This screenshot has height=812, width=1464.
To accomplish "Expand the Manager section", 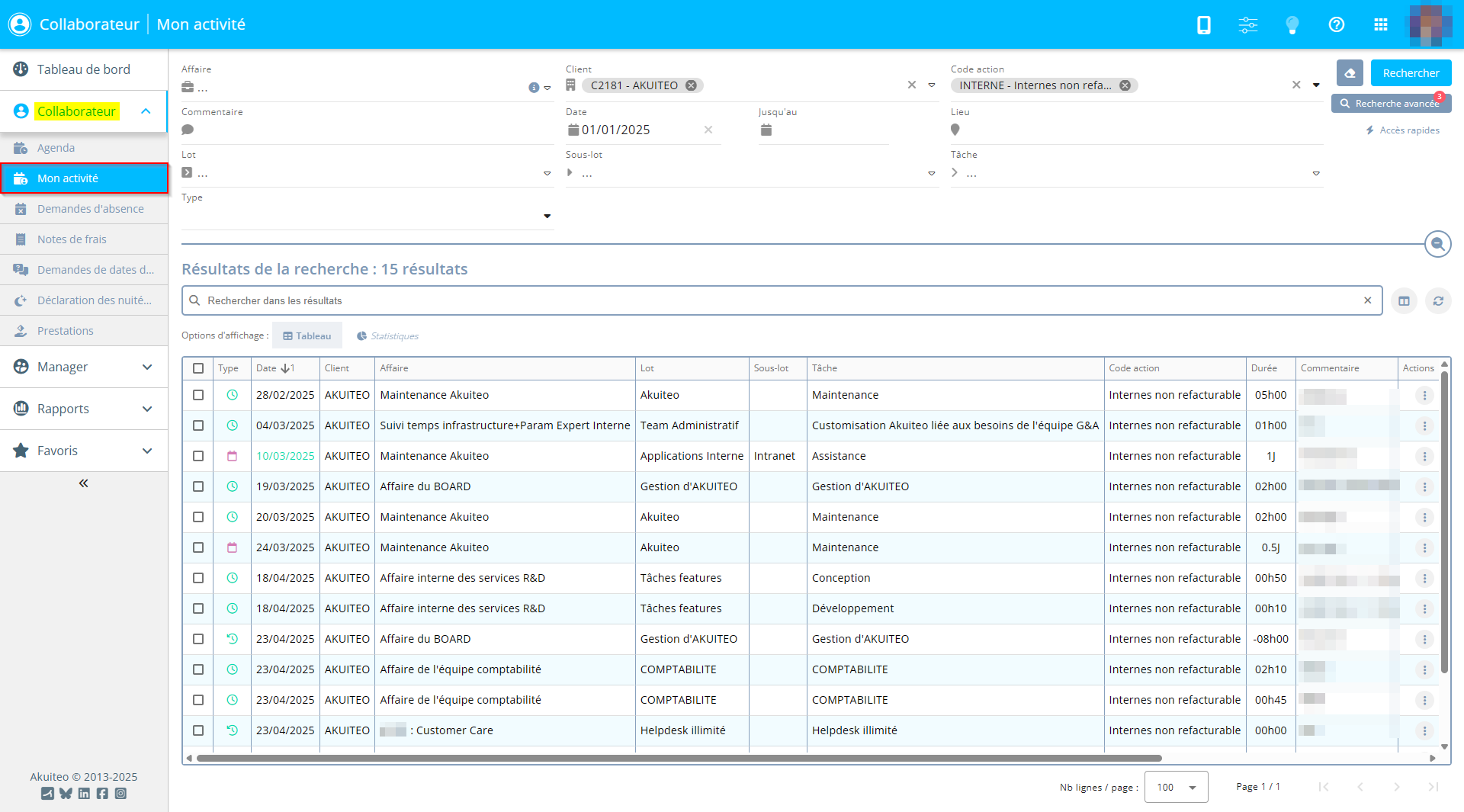I will click(84, 367).
